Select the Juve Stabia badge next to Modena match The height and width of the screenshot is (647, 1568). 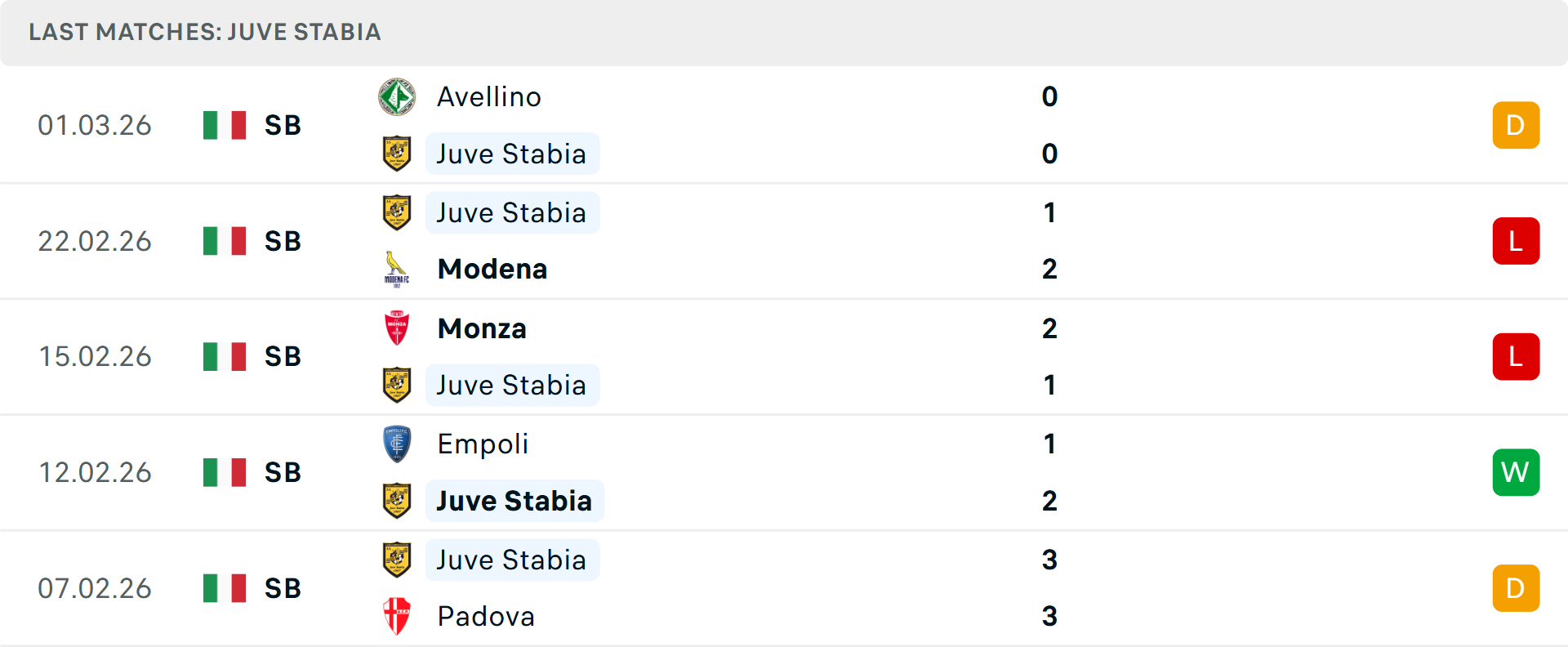tap(397, 212)
